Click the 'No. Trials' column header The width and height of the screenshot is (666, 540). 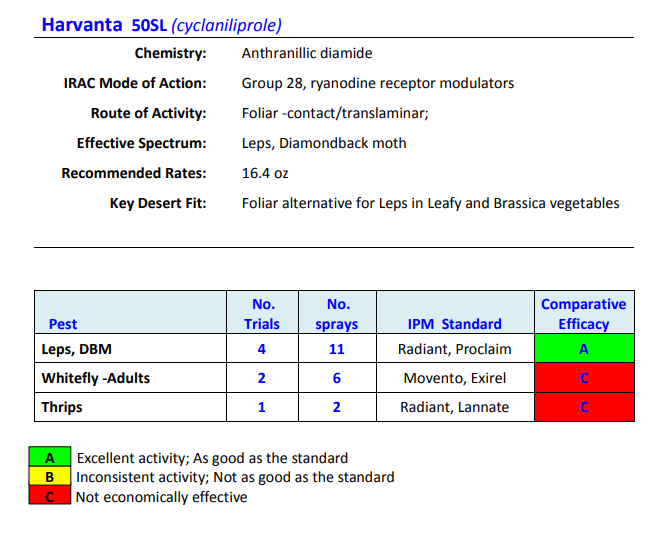pyautogui.click(x=262, y=314)
